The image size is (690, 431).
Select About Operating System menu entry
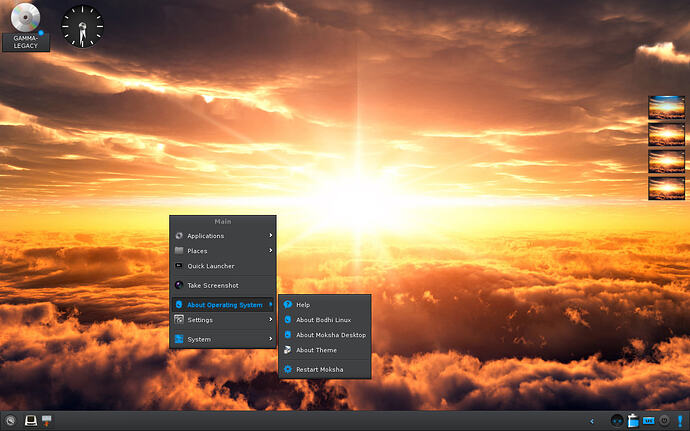[x=223, y=305]
